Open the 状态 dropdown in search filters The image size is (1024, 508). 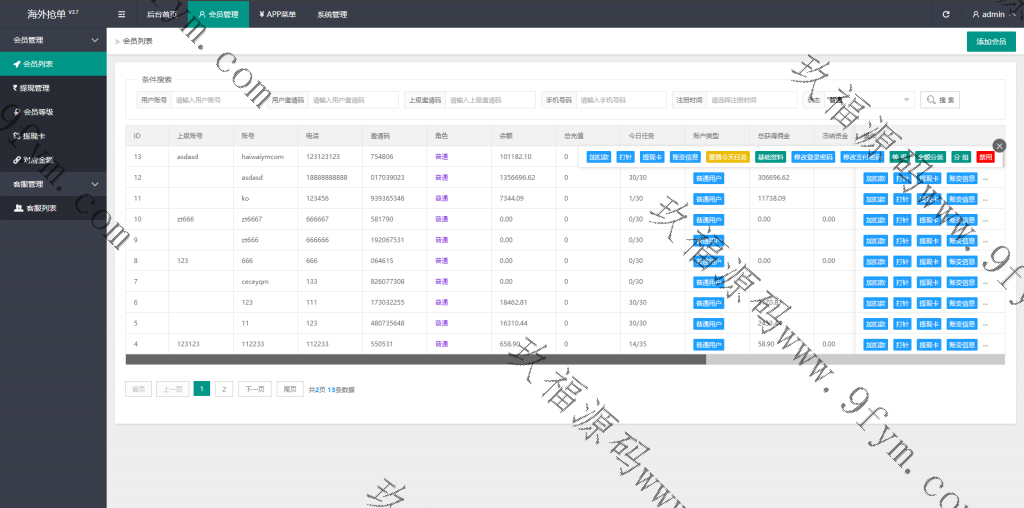pyautogui.click(x=868, y=100)
